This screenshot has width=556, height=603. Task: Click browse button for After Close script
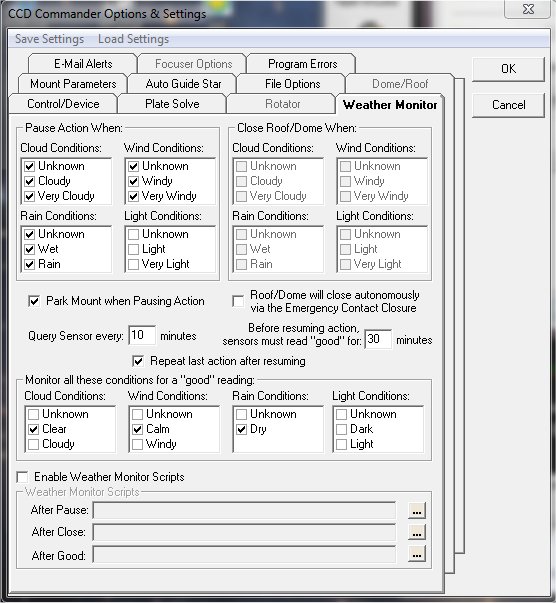click(417, 533)
